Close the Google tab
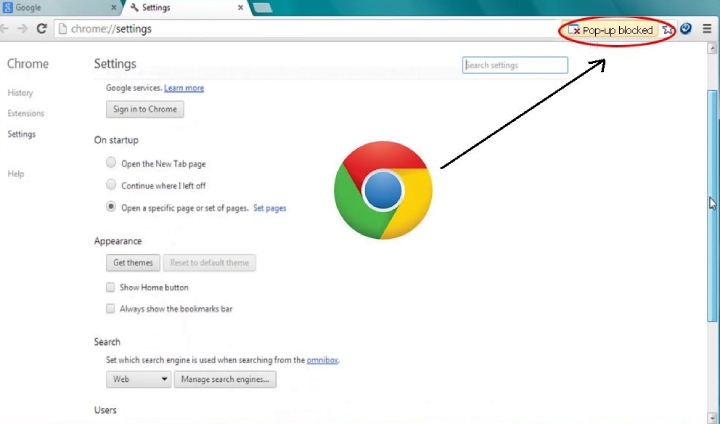This screenshot has width=720, height=424. [114, 8]
